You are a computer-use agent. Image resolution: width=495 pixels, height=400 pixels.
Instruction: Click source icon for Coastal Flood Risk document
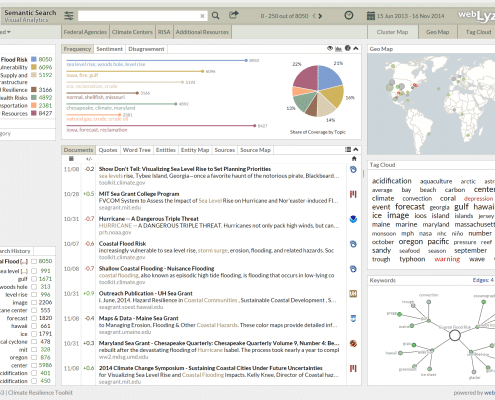click(353, 244)
